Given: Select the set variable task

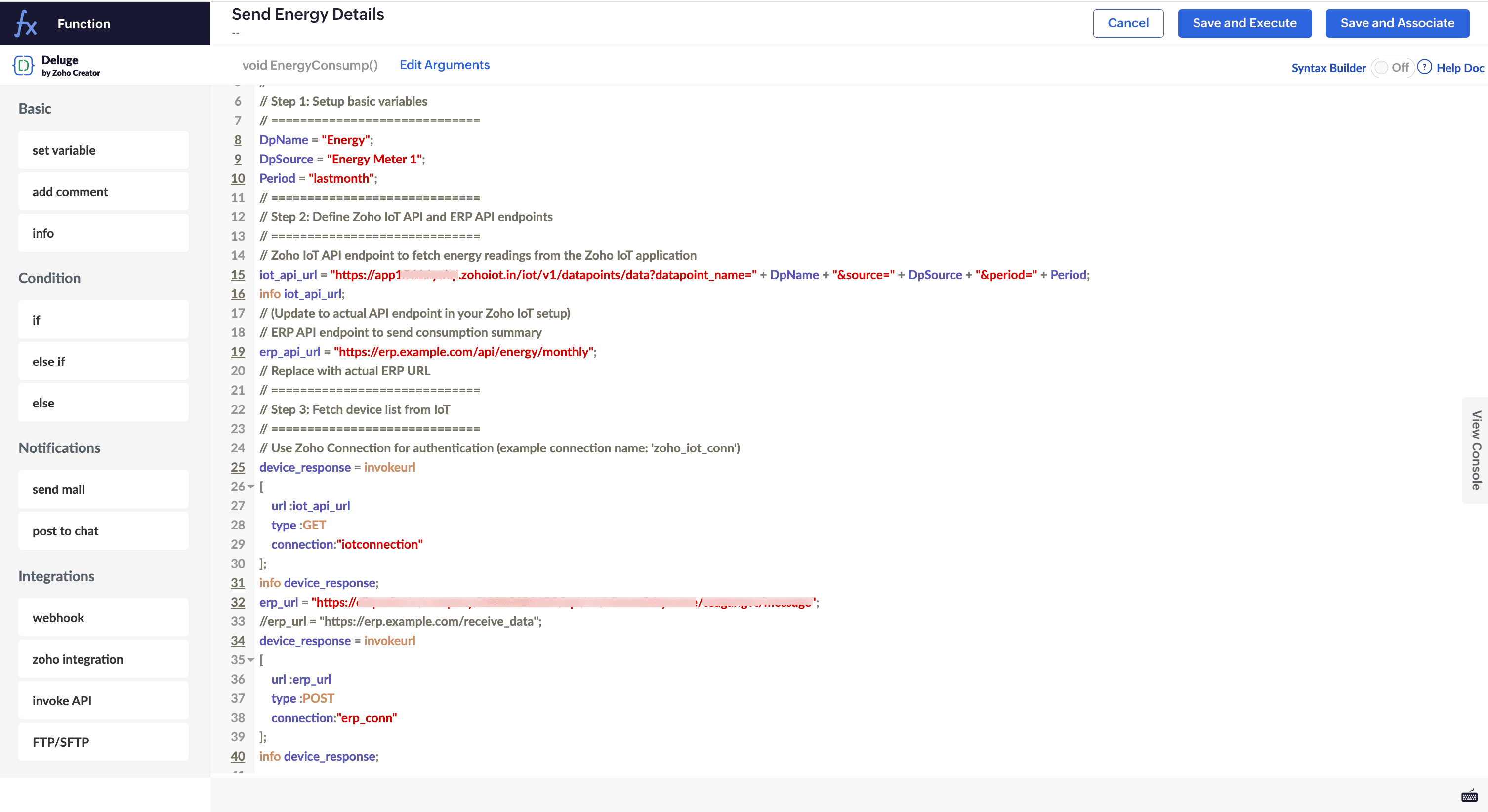Looking at the screenshot, I should 103,150.
